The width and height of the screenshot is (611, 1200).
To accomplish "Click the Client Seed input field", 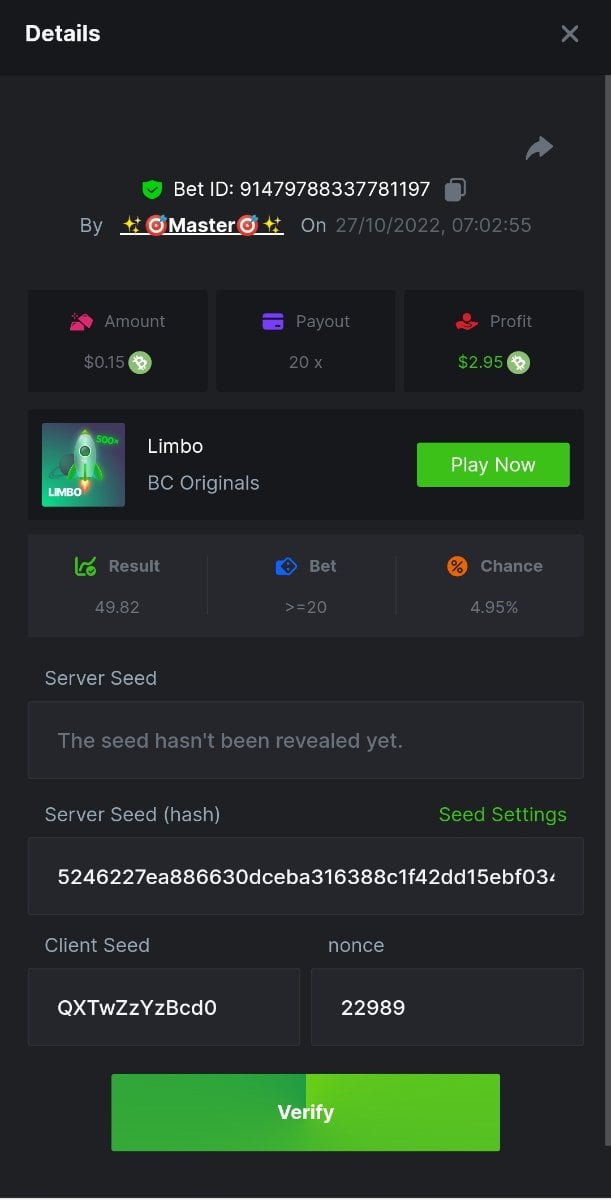I will click(164, 1007).
